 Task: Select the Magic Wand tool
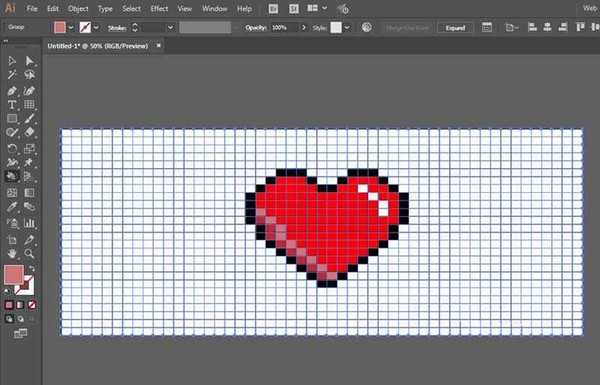tap(12, 75)
